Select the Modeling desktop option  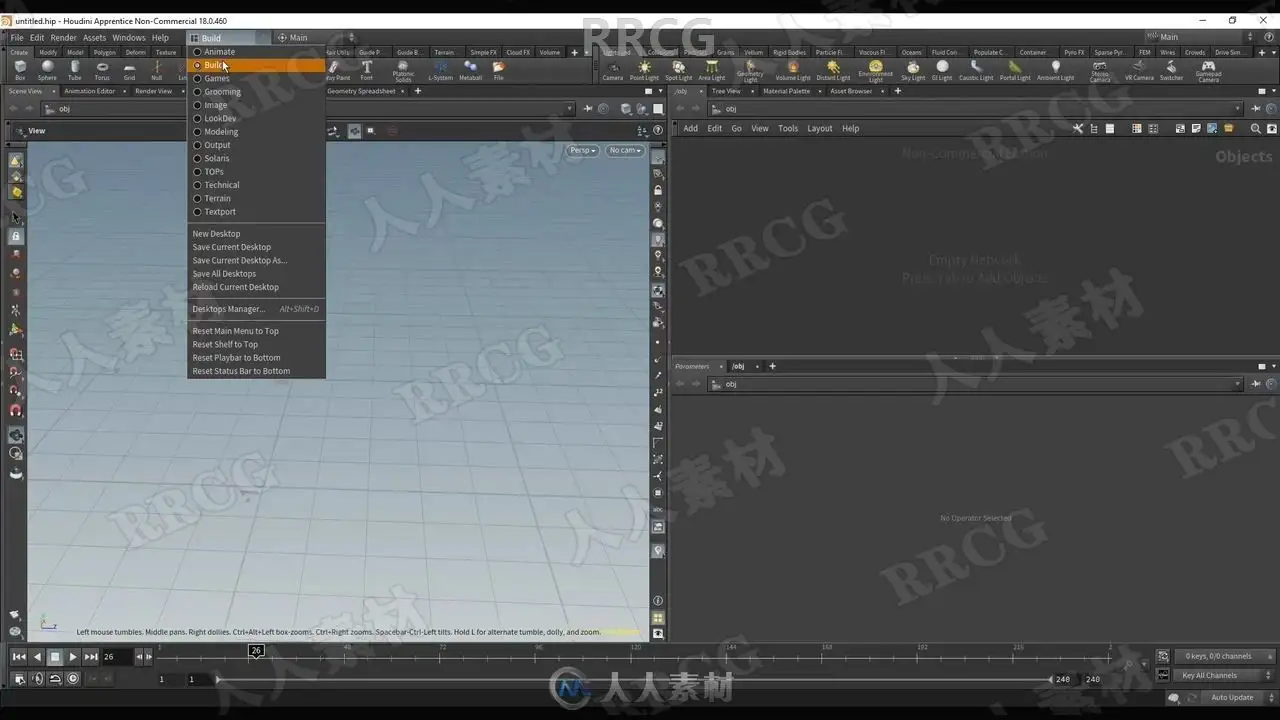point(256,132)
